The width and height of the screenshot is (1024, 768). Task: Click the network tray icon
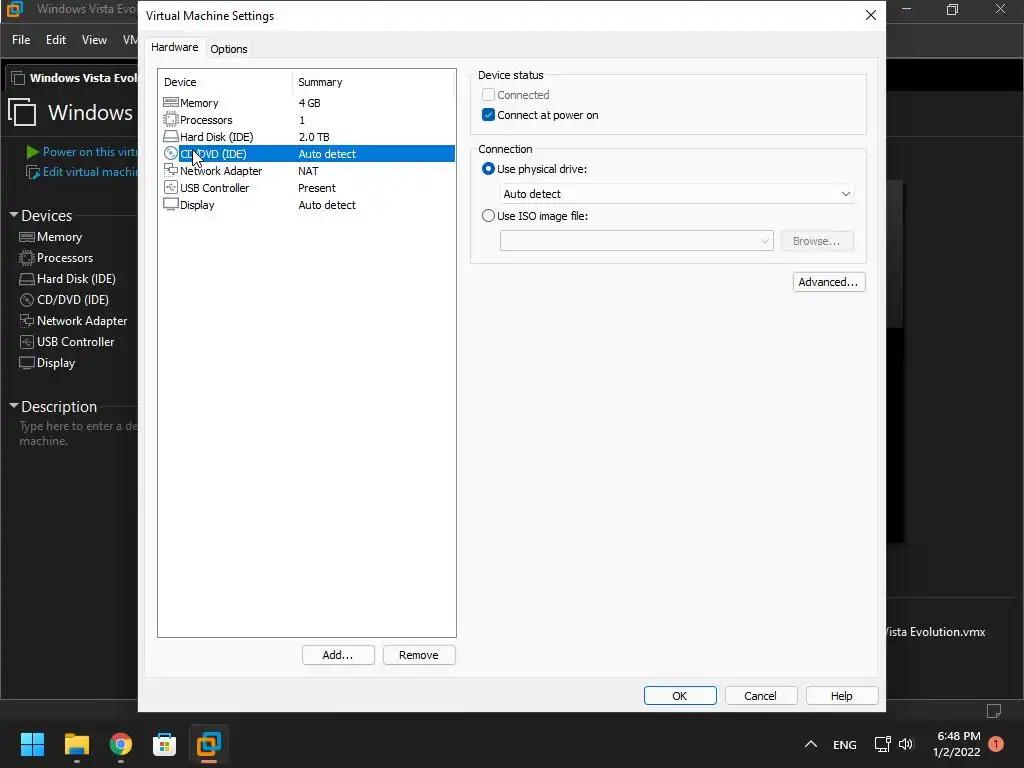pos(882,744)
